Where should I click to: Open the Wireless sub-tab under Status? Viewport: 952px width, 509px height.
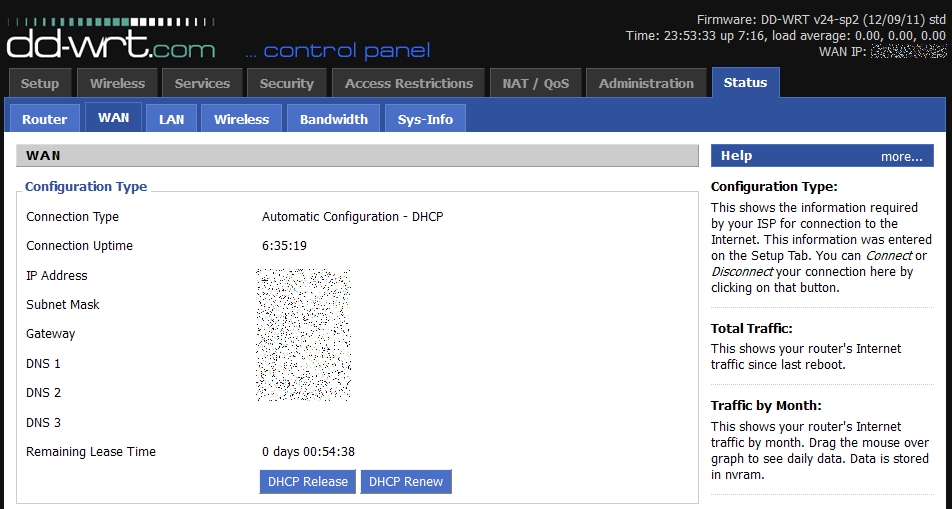coord(241,119)
